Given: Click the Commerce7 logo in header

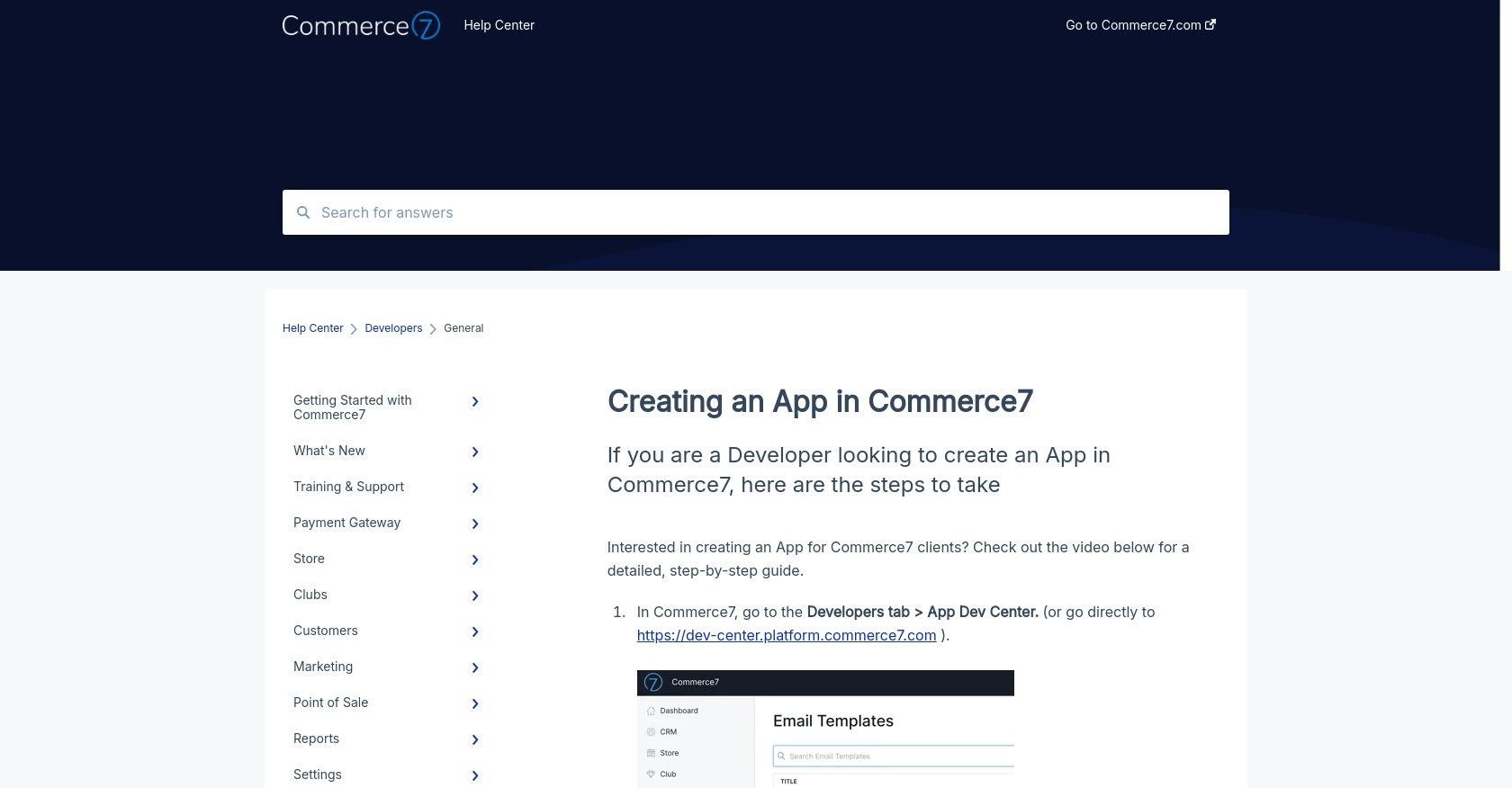Looking at the screenshot, I should pos(361,25).
